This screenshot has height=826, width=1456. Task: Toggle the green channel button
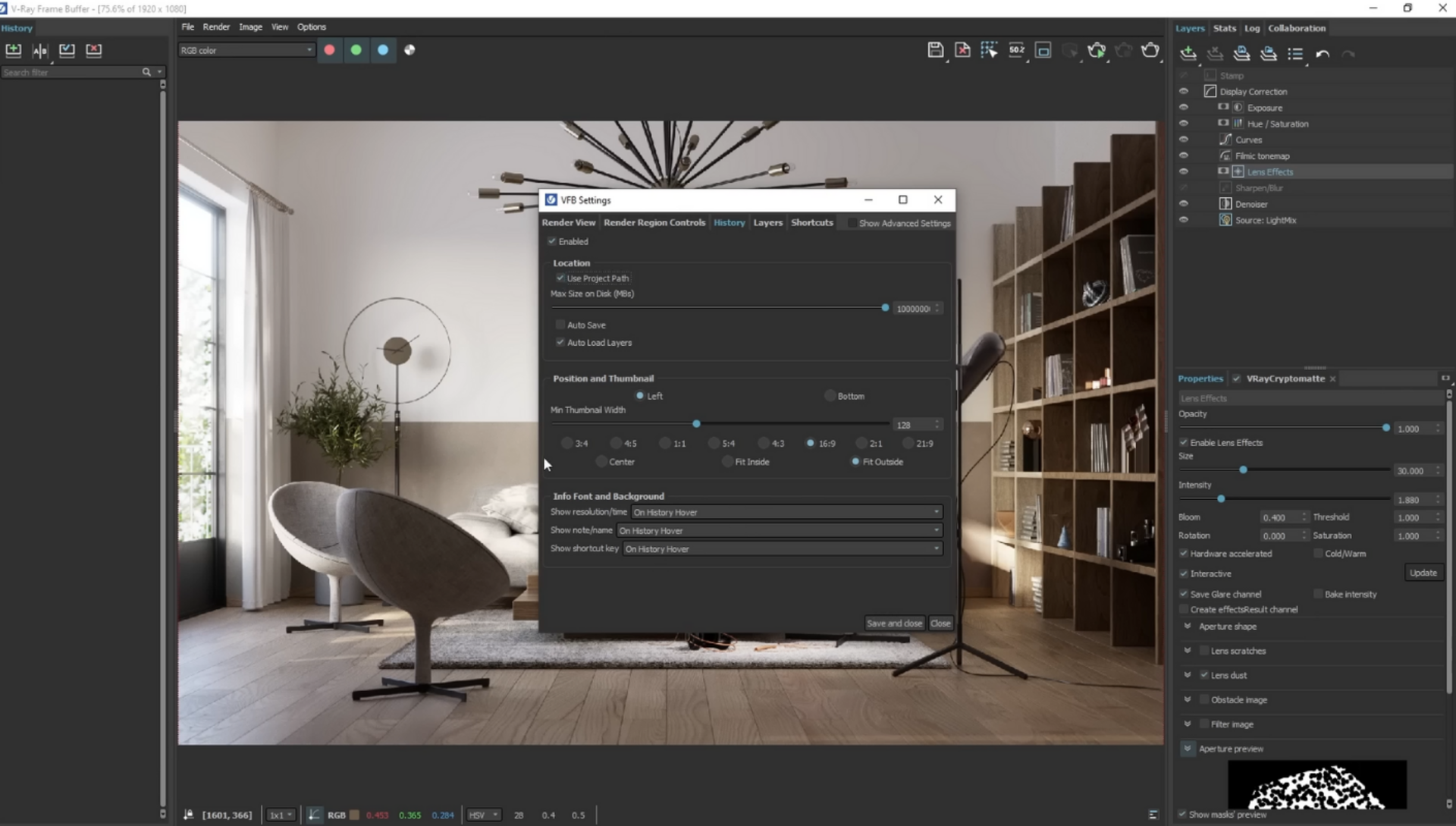(356, 50)
